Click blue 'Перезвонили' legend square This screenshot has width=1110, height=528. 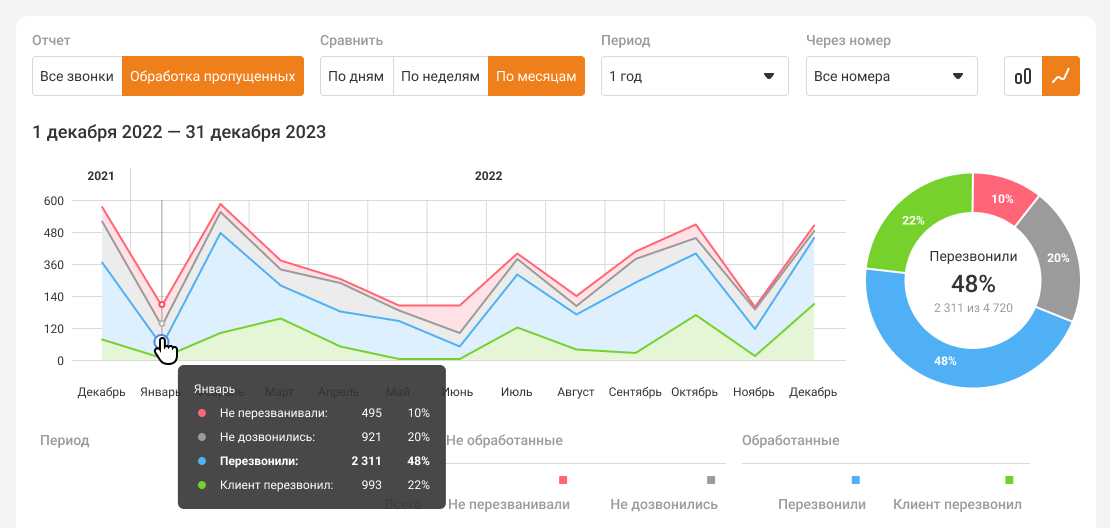pyautogui.click(x=856, y=481)
